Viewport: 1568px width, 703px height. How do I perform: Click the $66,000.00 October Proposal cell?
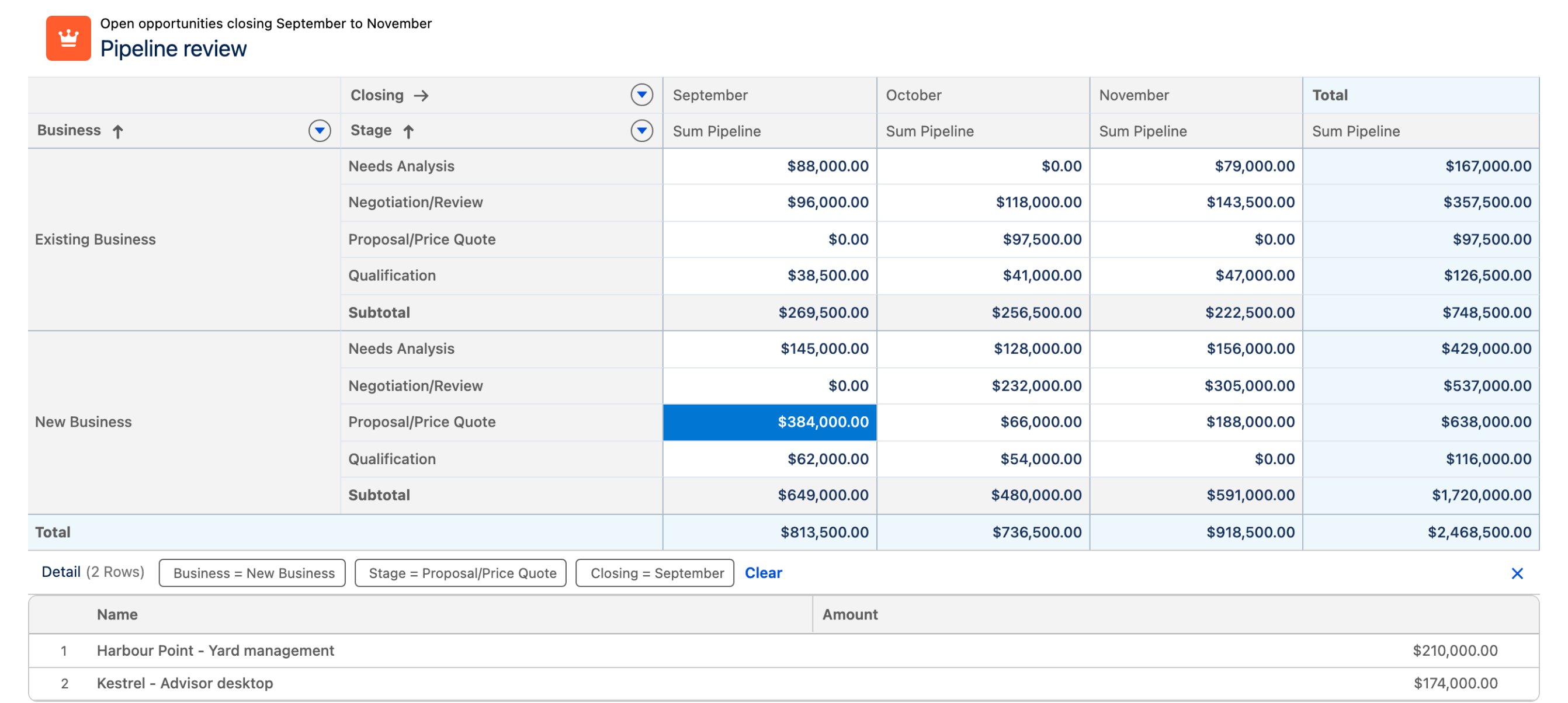pyautogui.click(x=983, y=422)
